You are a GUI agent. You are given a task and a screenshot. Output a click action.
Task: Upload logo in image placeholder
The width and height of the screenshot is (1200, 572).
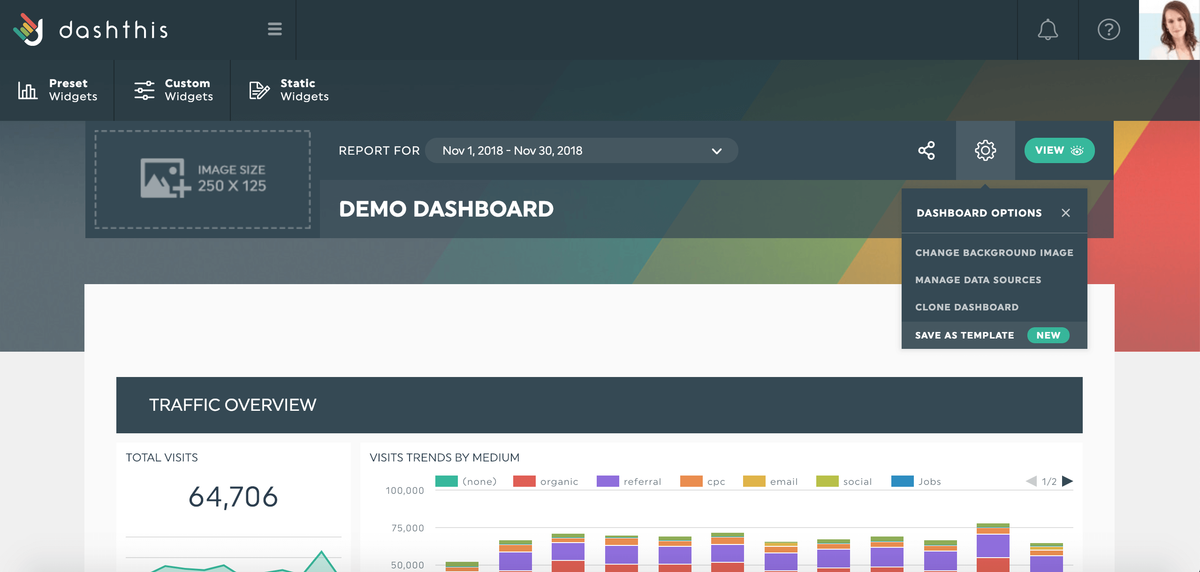(202, 179)
